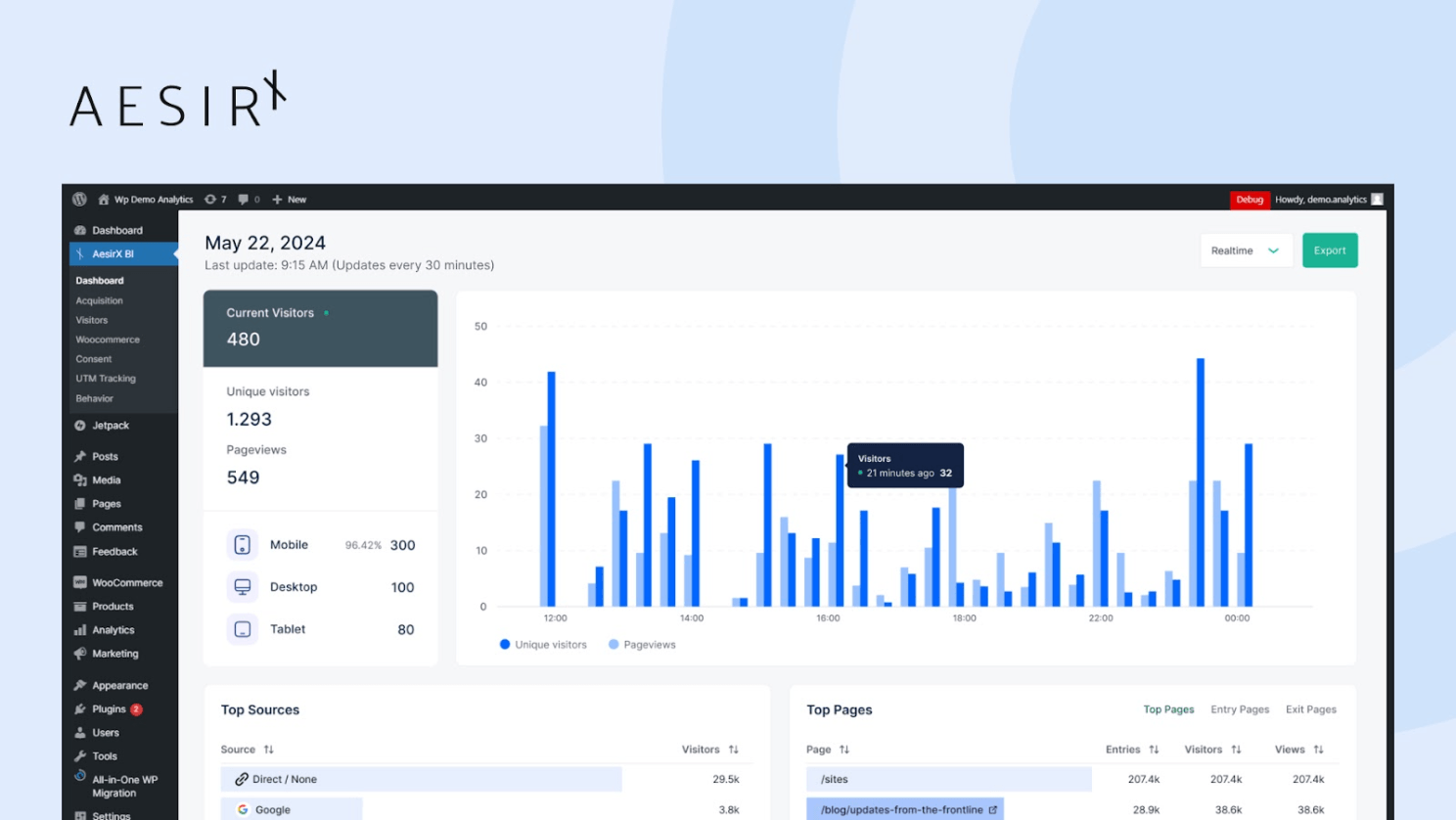The image size is (1456, 820).
Task: Open the Realtime dropdown
Action: click(x=1246, y=250)
